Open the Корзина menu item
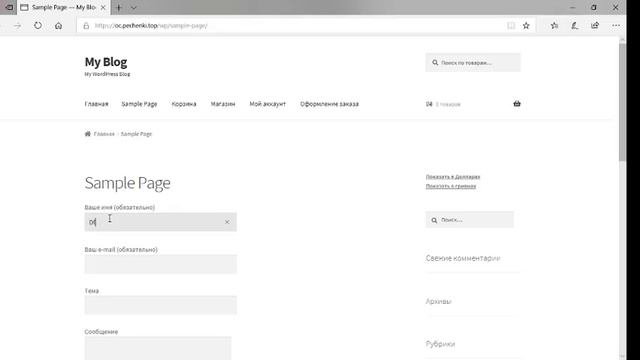640x360 pixels. pyautogui.click(x=184, y=104)
